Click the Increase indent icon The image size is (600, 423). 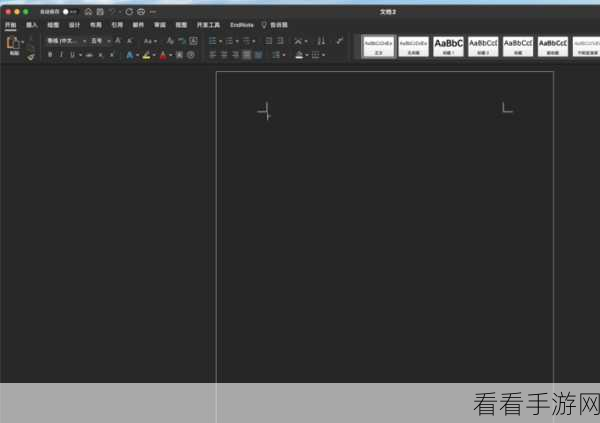[280, 41]
